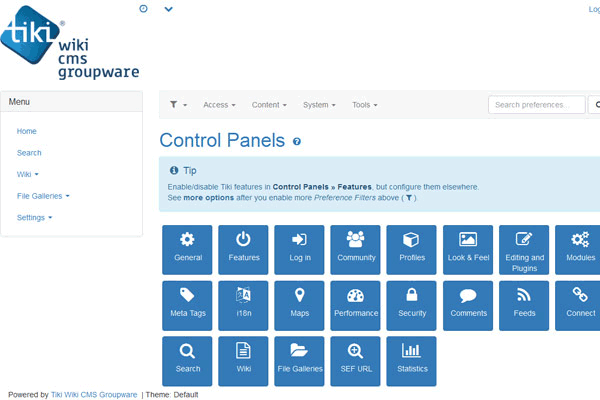This screenshot has width=600, height=400.
Task: Open the Content menu
Action: pyautogui.click(x=269, y=105)
